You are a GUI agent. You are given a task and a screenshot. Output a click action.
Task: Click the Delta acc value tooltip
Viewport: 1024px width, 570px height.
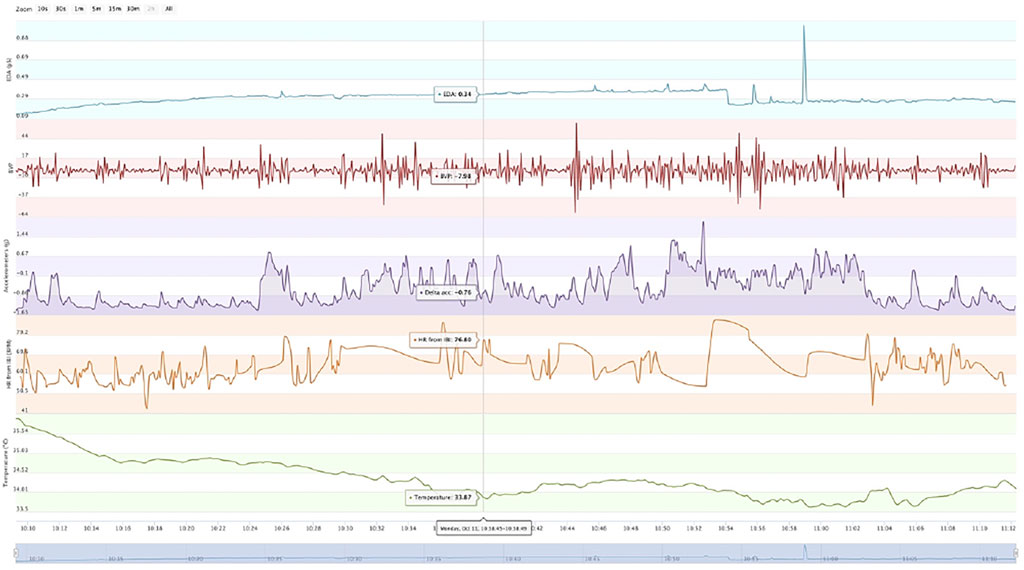point(447,293)
